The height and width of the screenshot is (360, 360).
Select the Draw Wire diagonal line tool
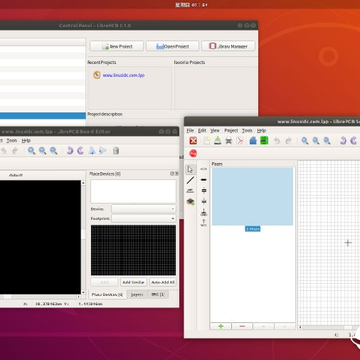point(190,180)
